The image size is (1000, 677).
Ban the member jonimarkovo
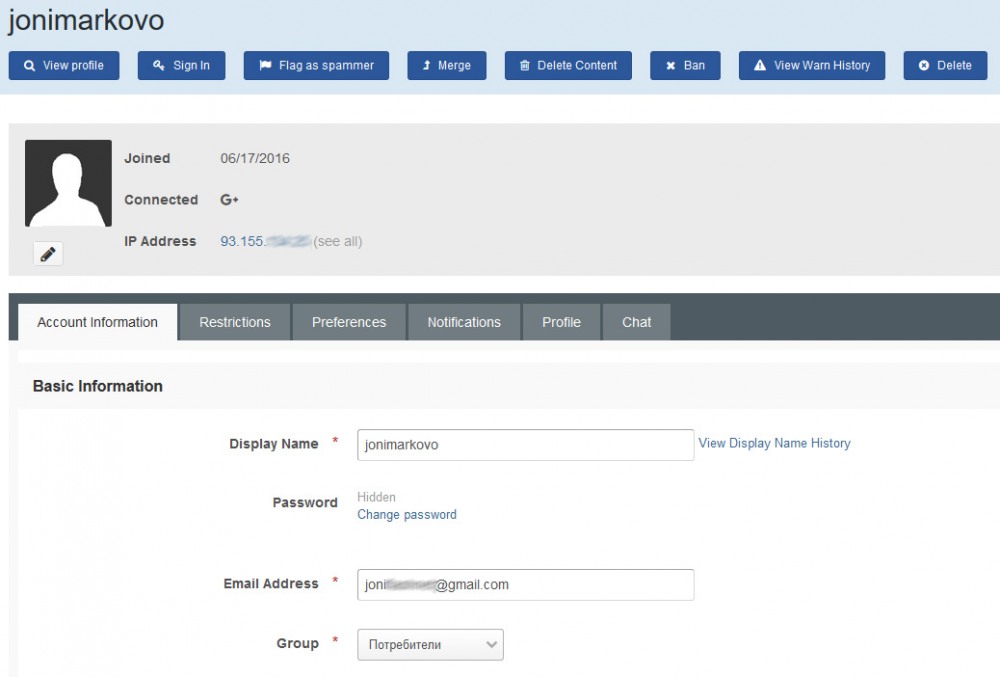click(685, 66)
